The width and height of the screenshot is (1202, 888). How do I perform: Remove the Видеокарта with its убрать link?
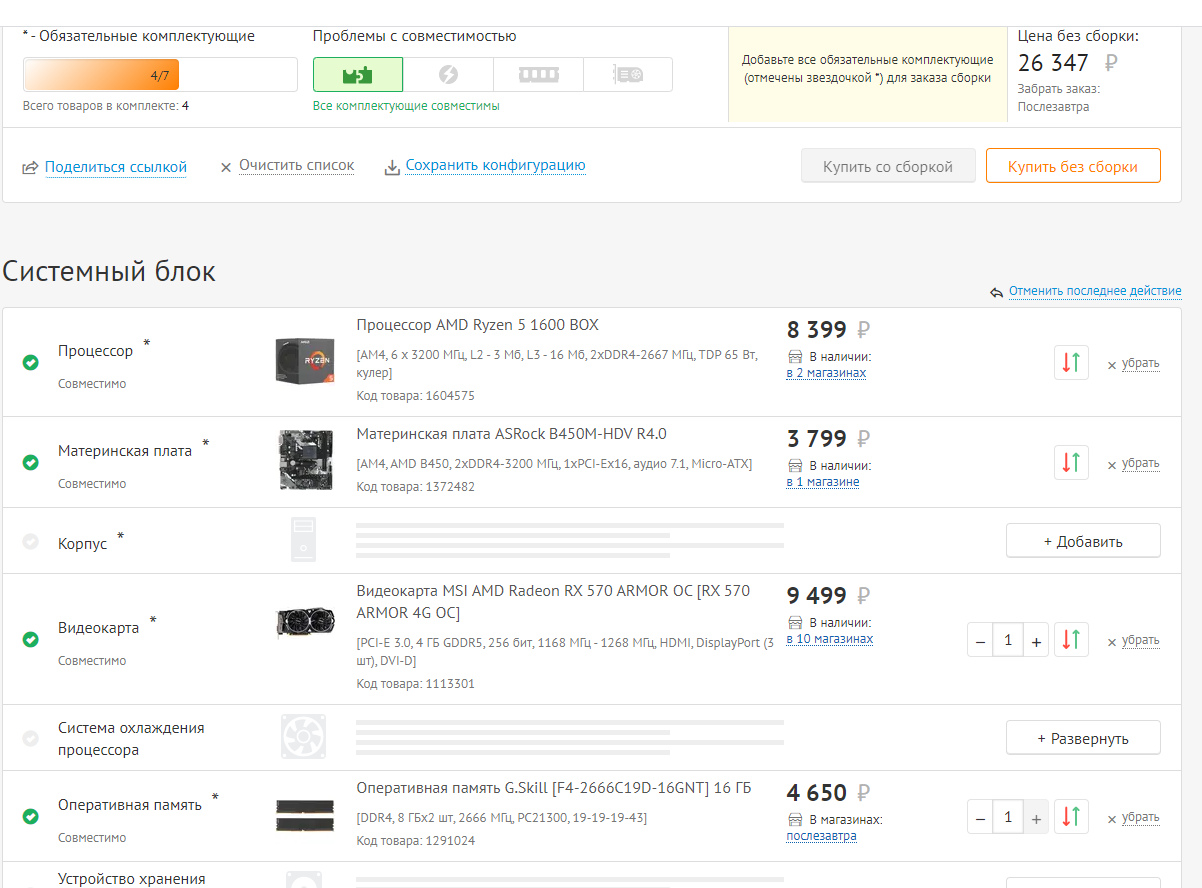(x=1140, y=640)
